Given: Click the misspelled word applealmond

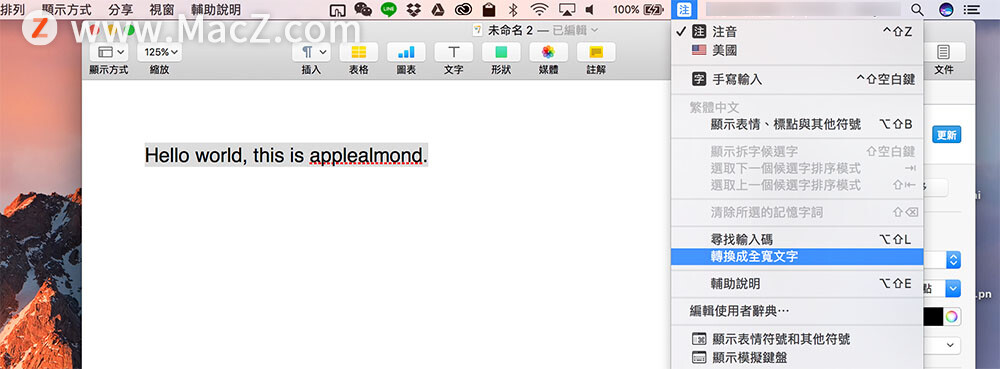Looking at the screenshot, I should 366,155.
